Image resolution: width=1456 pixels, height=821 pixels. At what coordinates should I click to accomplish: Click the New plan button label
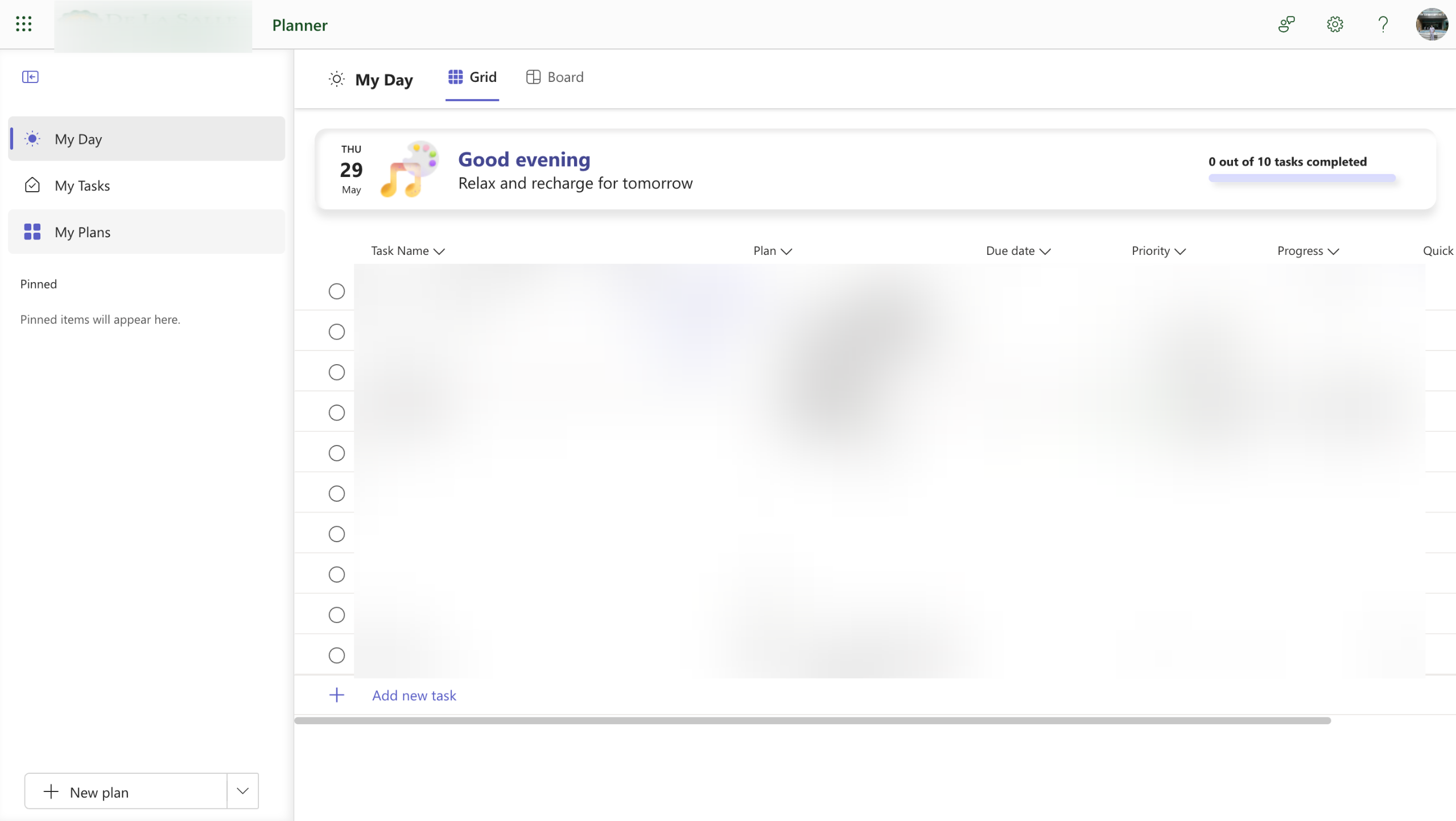[x=99, y=792]
